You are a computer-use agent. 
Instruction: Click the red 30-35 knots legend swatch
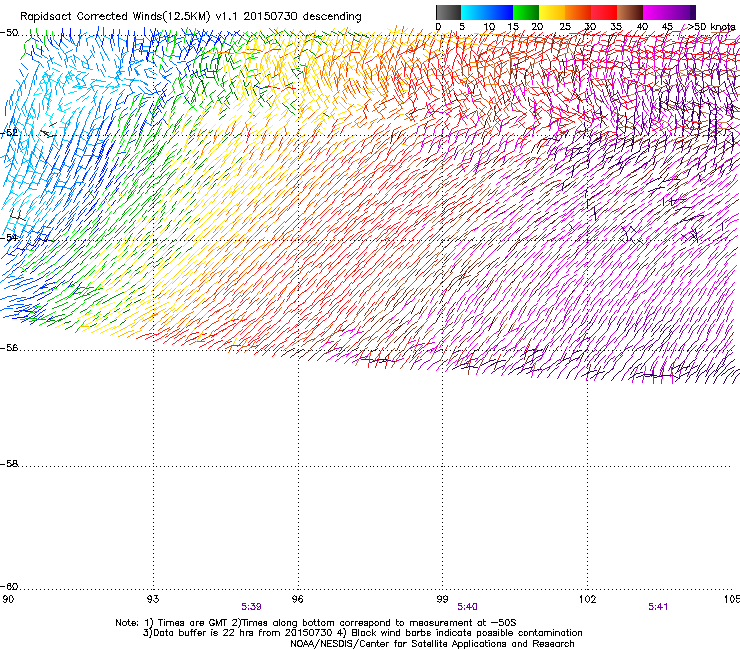click(604, 12)
